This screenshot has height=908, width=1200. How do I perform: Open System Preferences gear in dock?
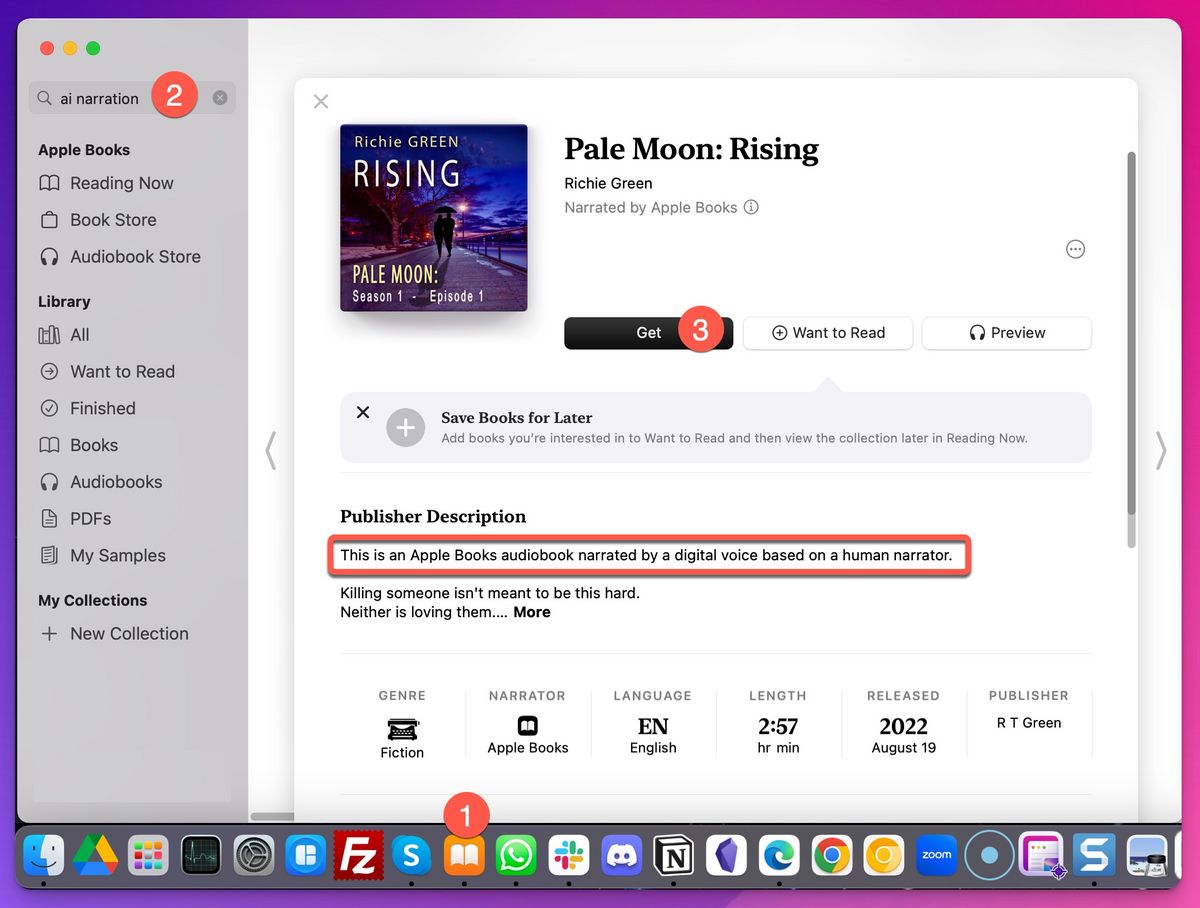[253, 855]
